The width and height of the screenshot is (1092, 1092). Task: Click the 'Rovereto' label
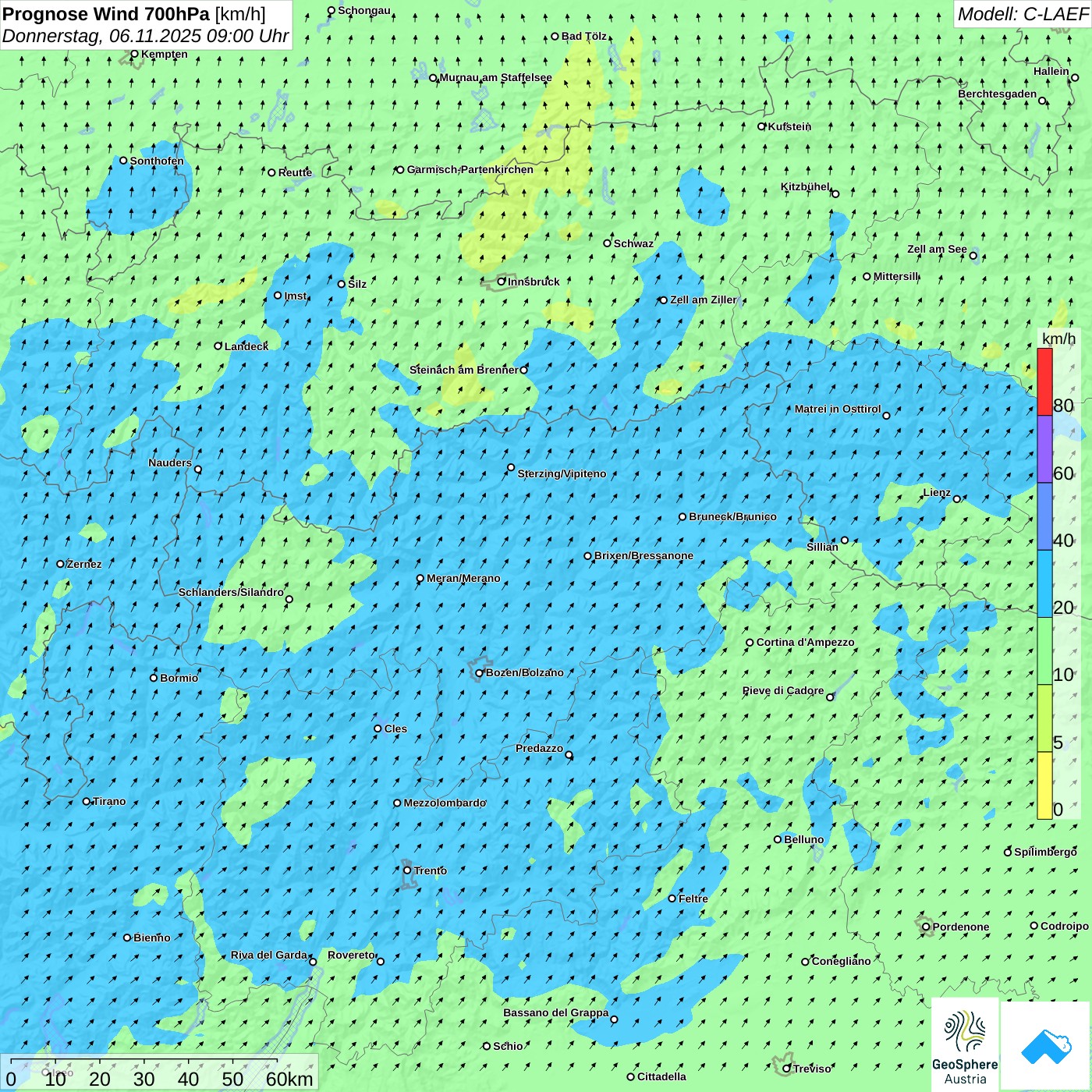(x=351, y=955)
